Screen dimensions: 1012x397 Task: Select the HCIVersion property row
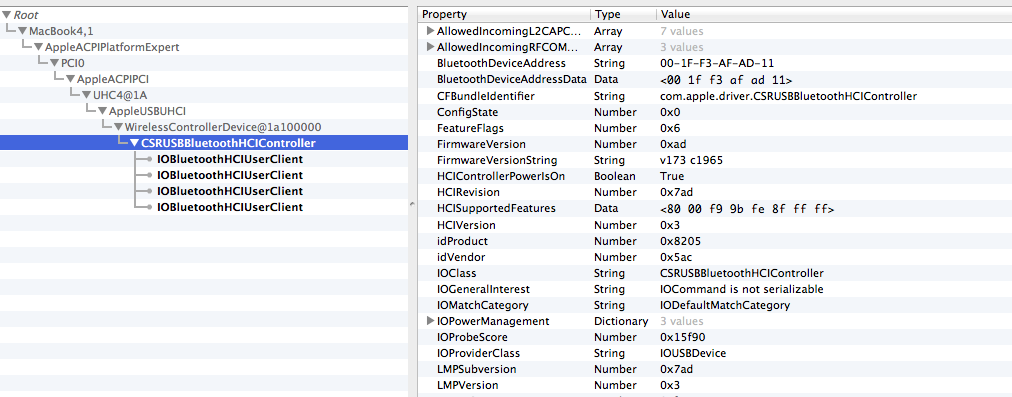(714, 225)
